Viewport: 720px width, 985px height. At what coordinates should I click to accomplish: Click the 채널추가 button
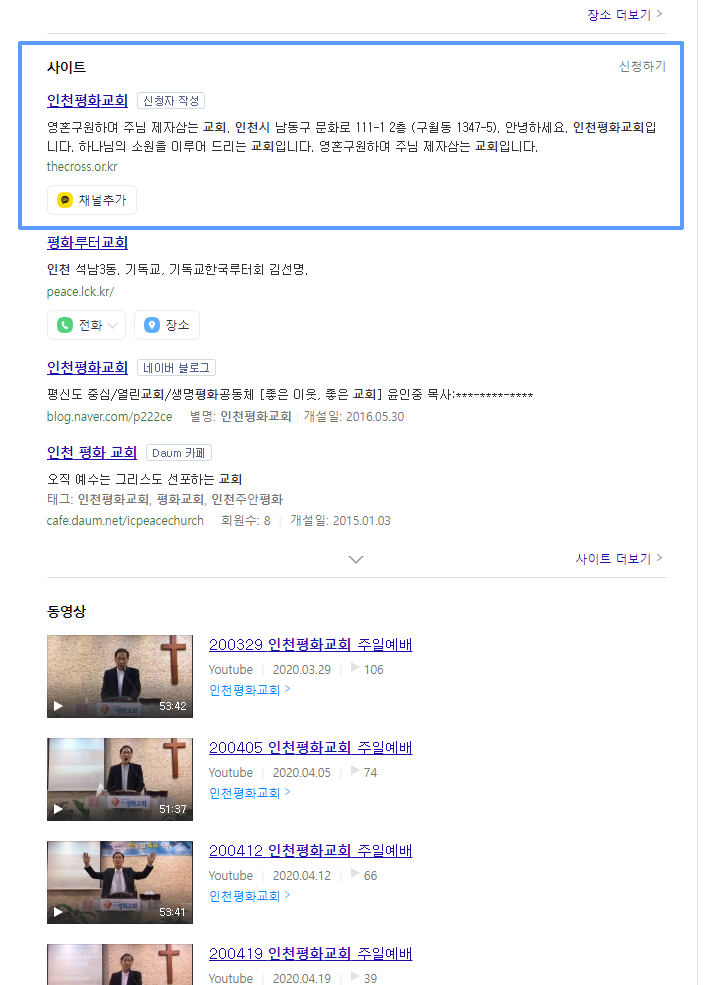[92, 200]
